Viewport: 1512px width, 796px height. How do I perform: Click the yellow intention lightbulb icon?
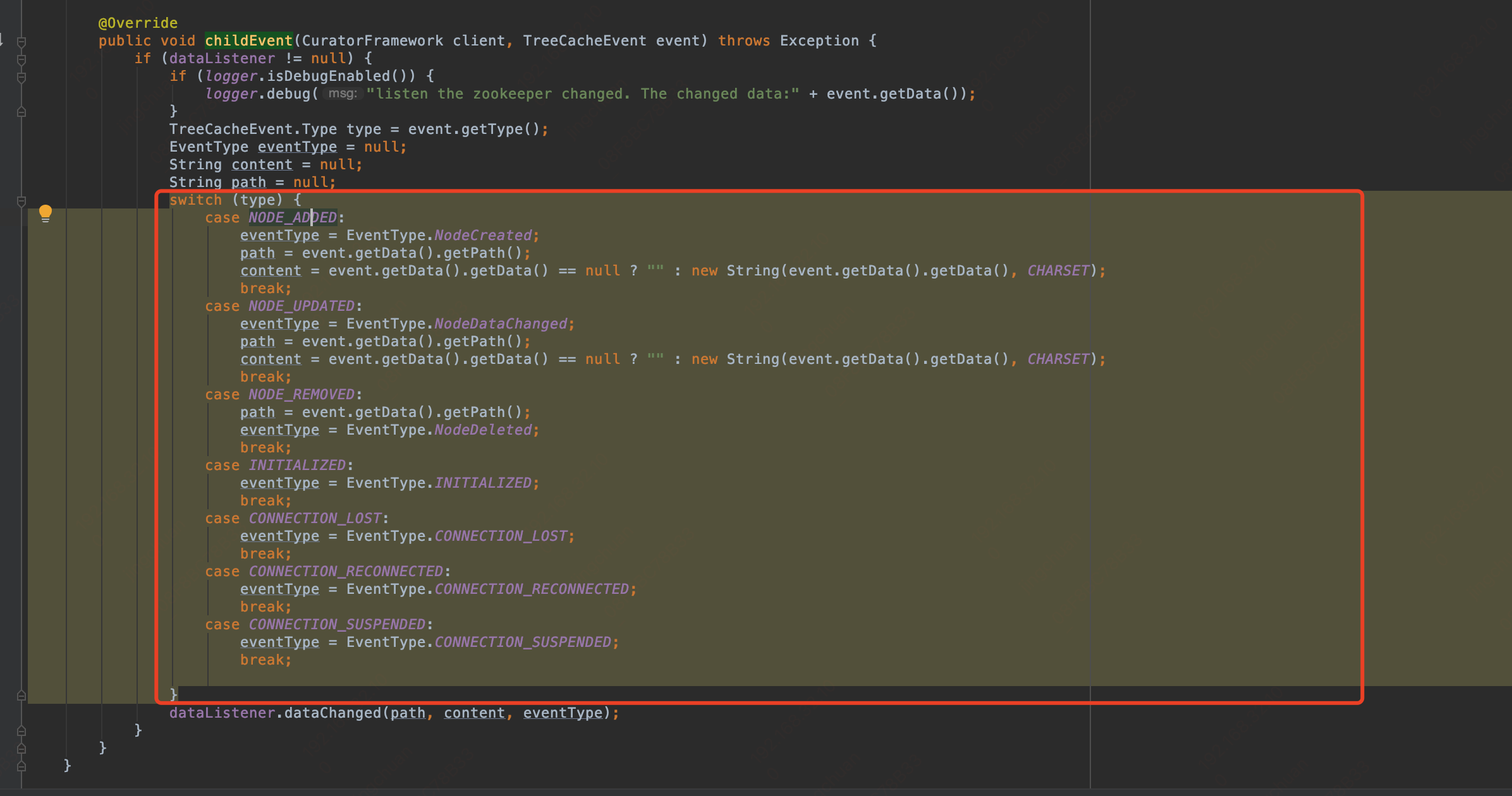click(x=46, y=213)
